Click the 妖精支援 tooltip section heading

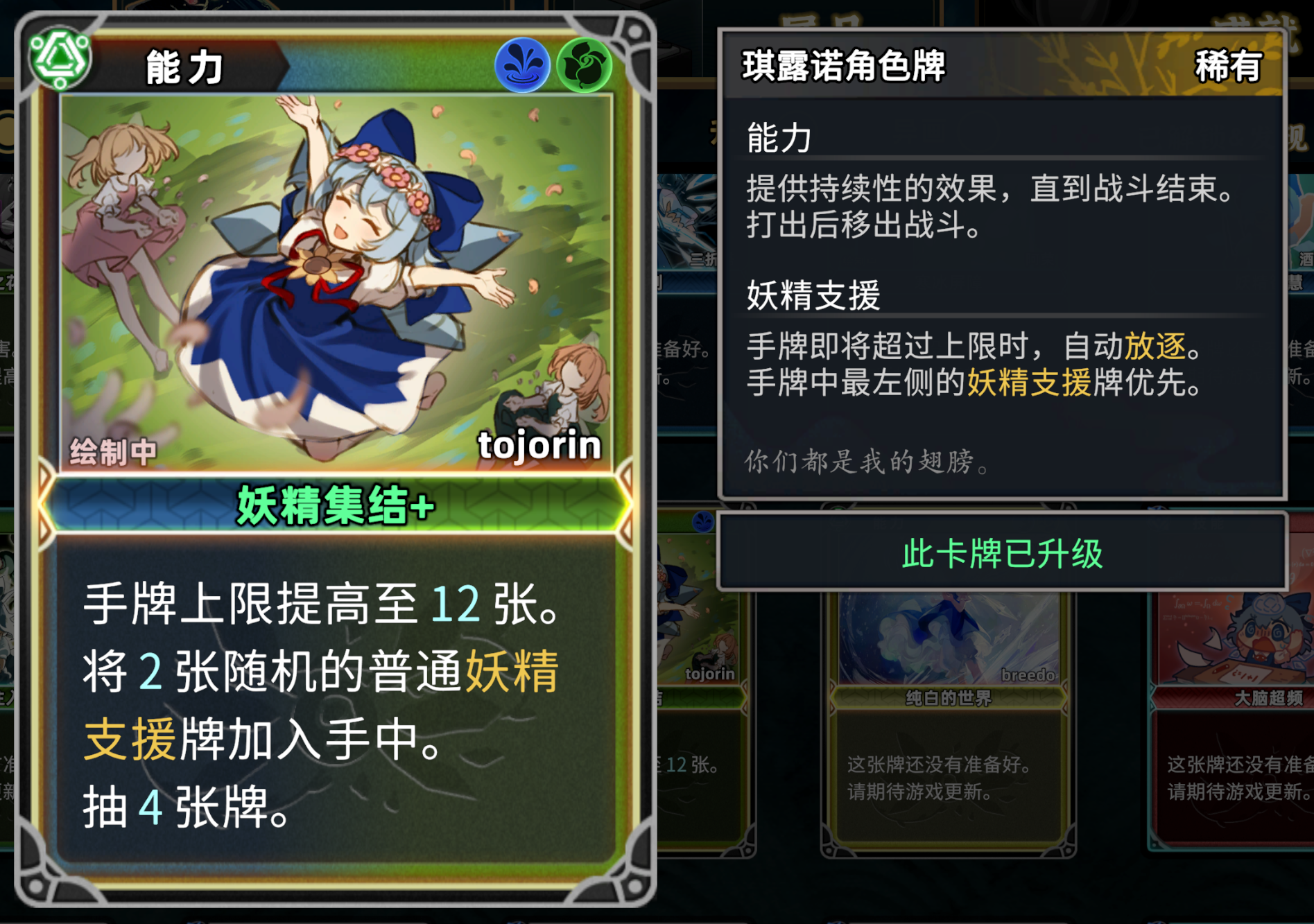pyautogui.click(x=813, y=295)
